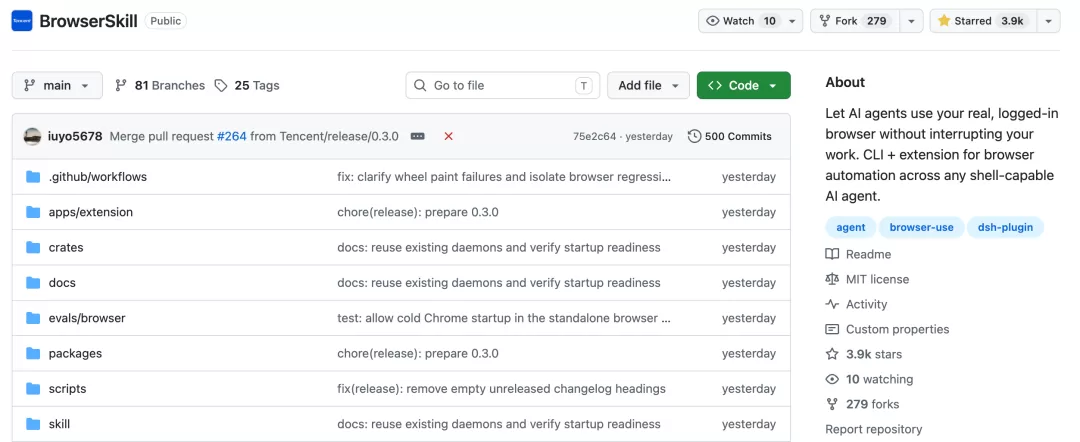Screen dimensions: 1080x442
Task: Focus the Go to file search field
Action: click(503, 85)
